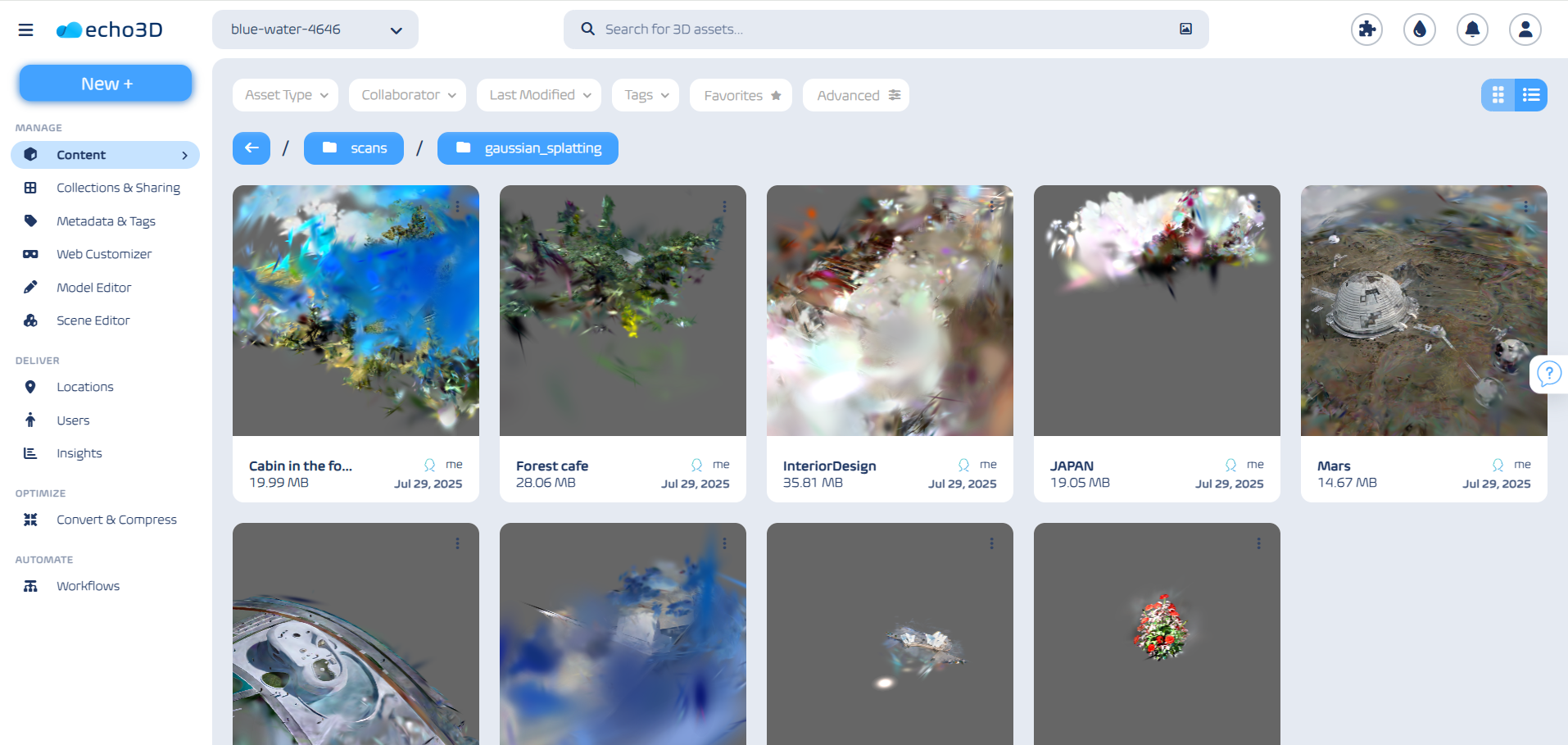Viewport: 1568px width, 745px height.
Task: Open the Scene Editor
Action: [93, 320]
